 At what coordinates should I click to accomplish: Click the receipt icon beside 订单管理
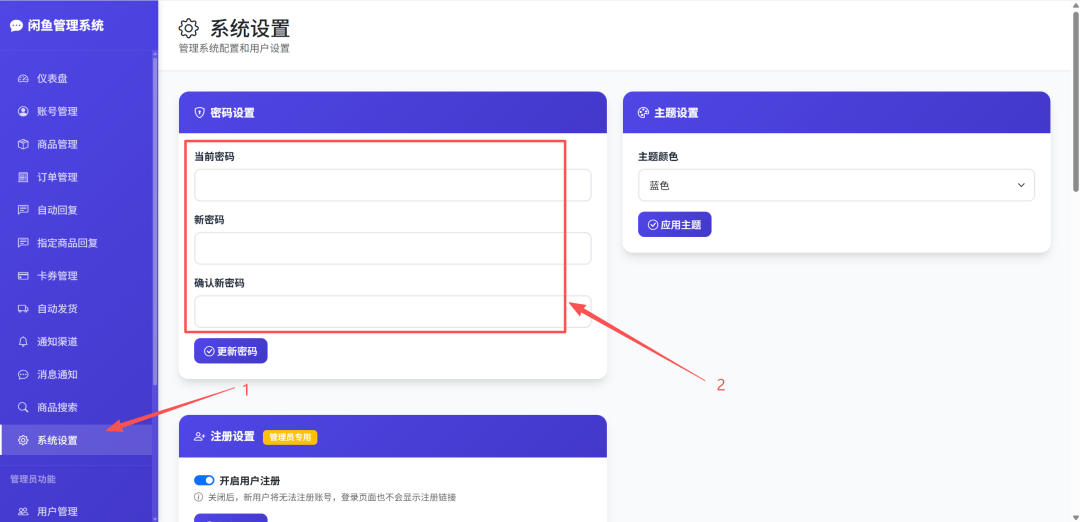[23, 177]
